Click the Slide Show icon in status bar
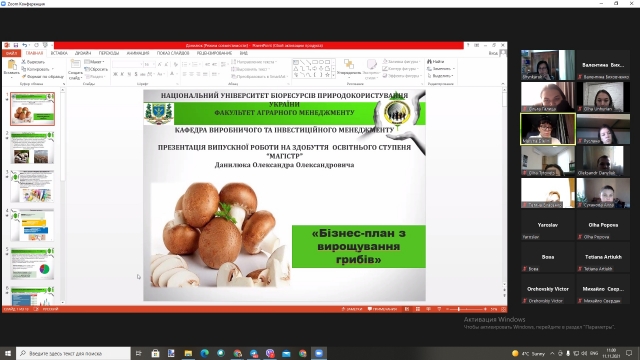 click(439, 309)
